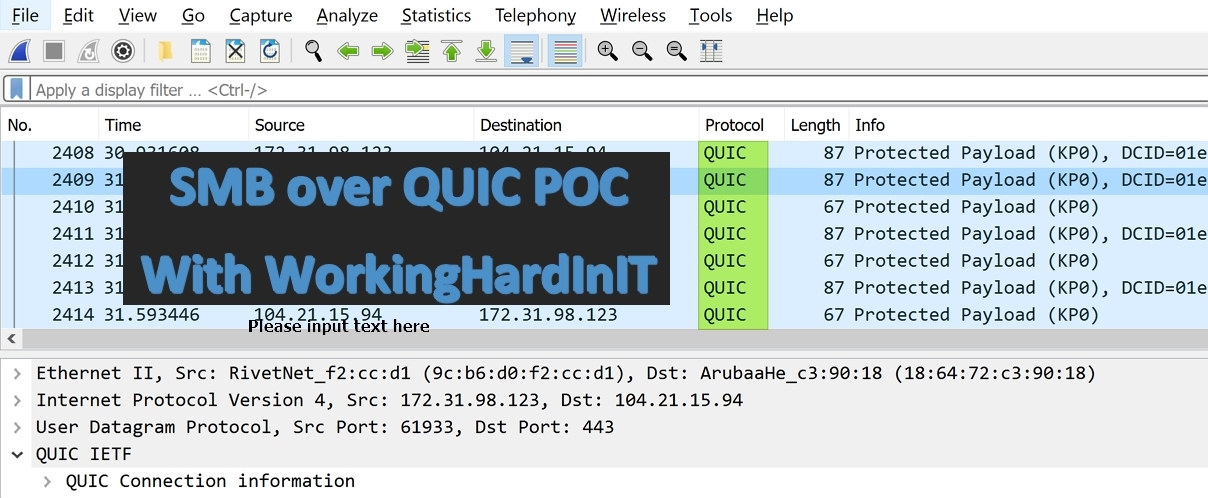Select packet number 2408
Image resolution: width=1208 pixels, height=498 pixels.
[x=604, y=153]
